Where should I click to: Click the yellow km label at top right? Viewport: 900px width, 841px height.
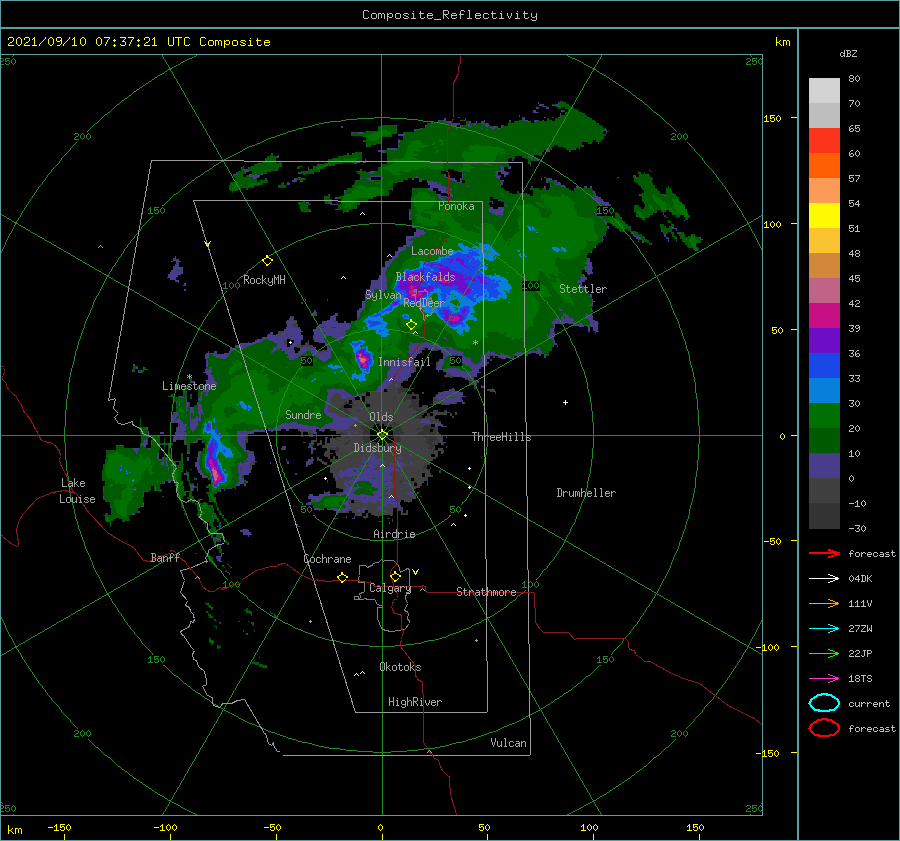point(782,42)
